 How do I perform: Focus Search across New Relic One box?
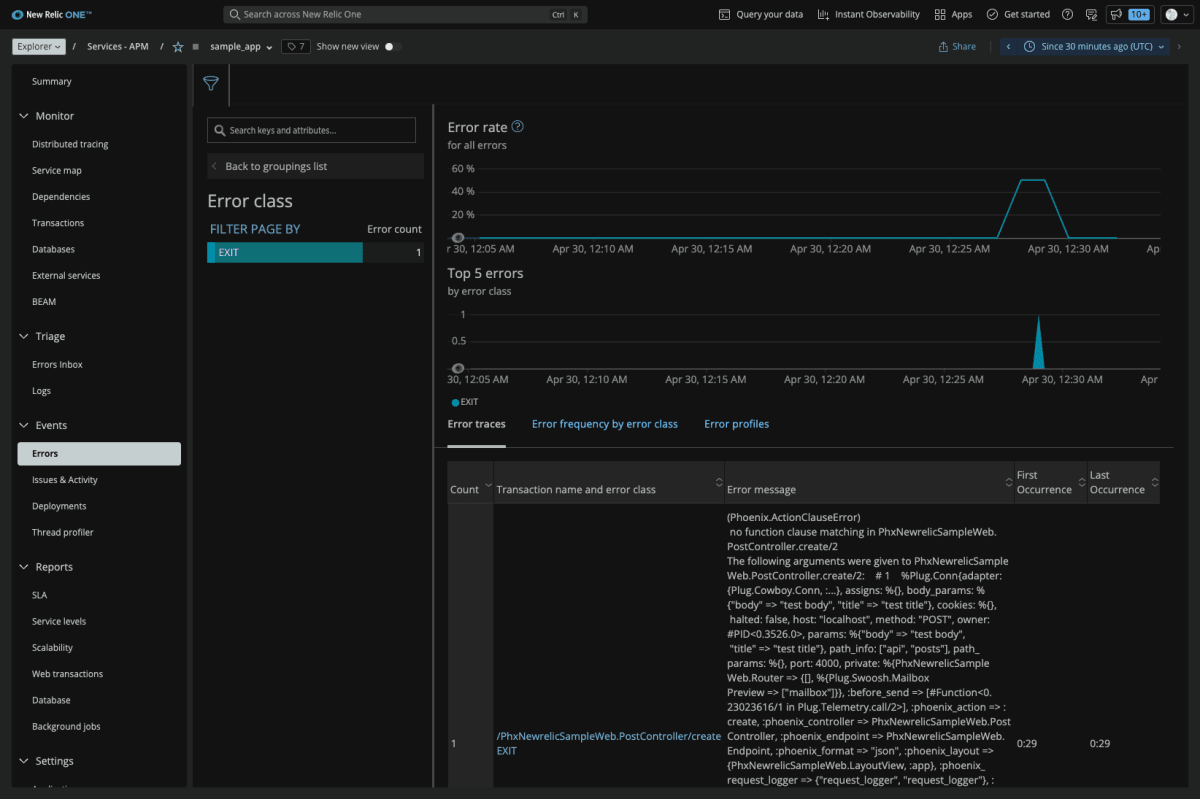click(x=405, y=15)
